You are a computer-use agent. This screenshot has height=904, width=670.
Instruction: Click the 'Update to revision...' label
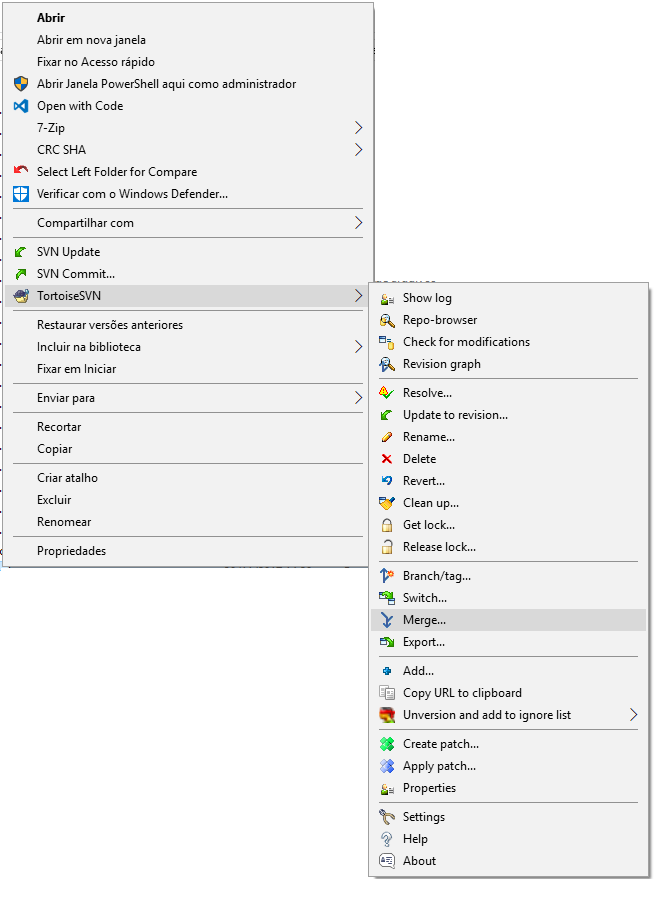[456, 415]
